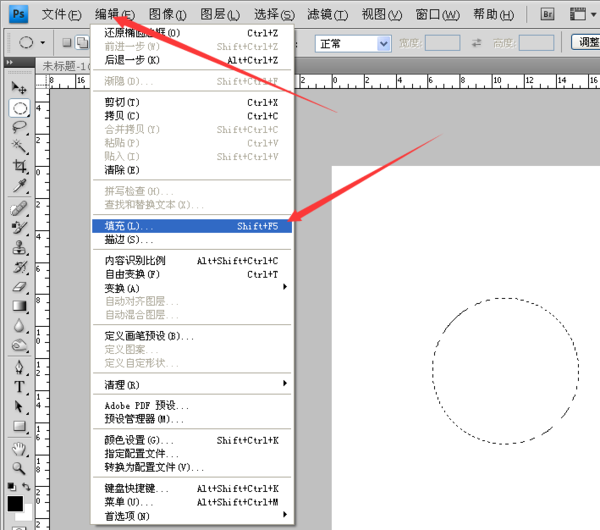600x530 pixels.
Task: Open the 图层(L) menu
Action: point(220,15)
